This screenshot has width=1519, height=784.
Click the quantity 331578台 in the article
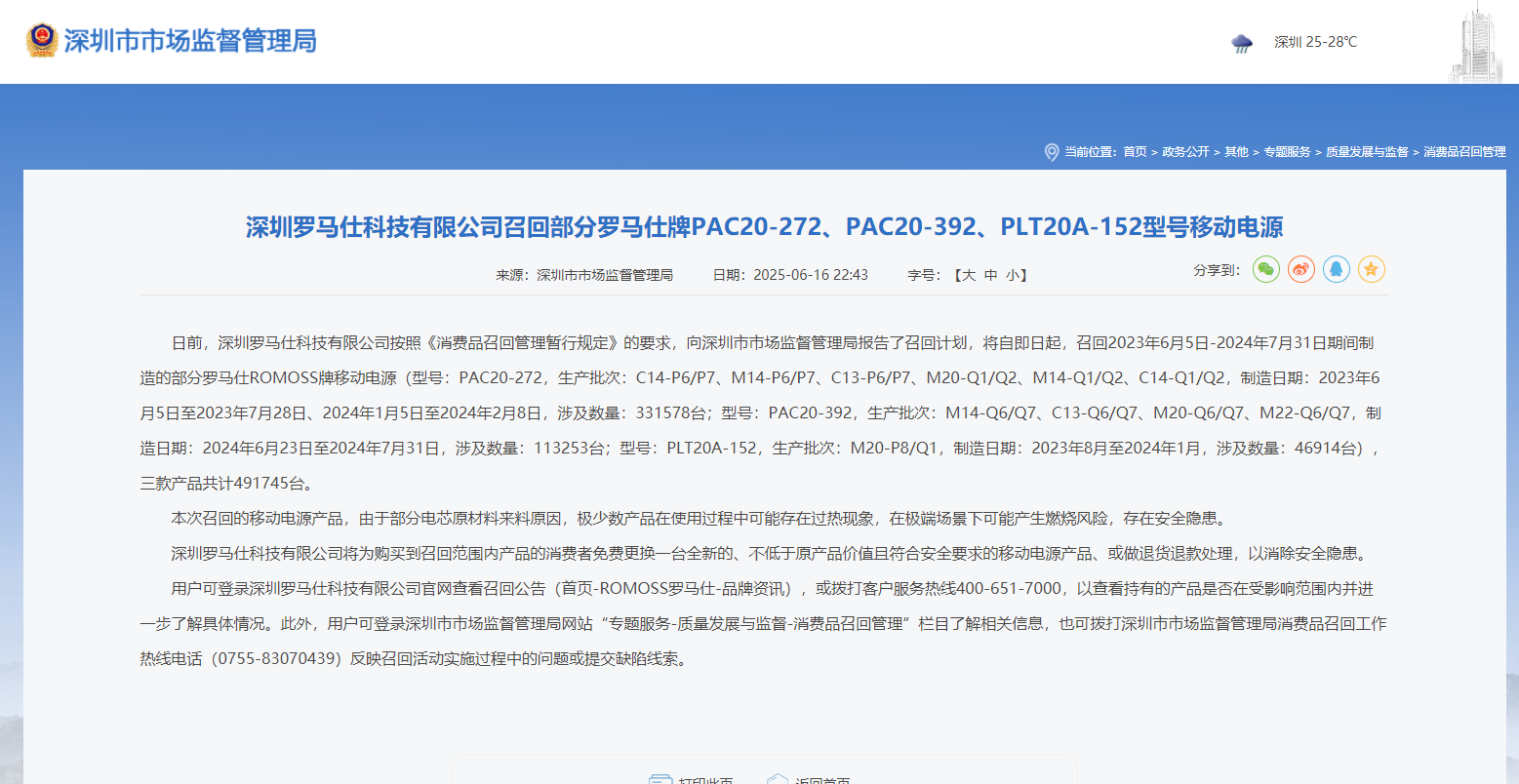(672, 413)
